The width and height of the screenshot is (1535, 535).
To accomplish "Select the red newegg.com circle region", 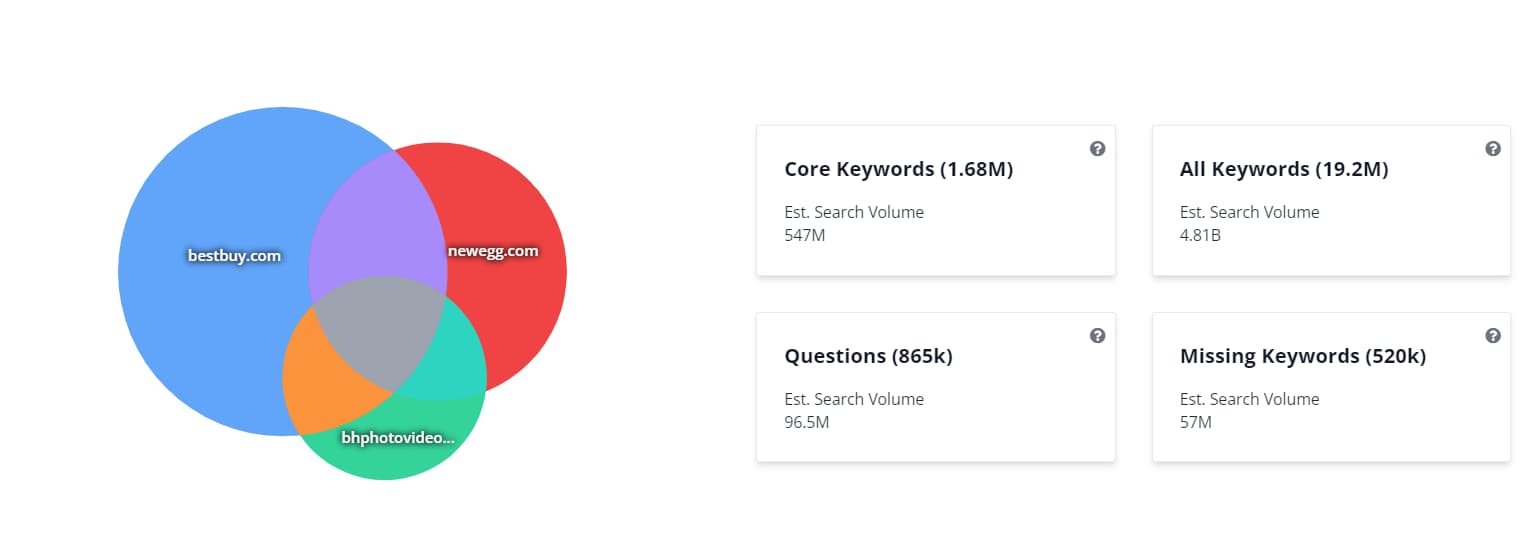I will (510, 300).
